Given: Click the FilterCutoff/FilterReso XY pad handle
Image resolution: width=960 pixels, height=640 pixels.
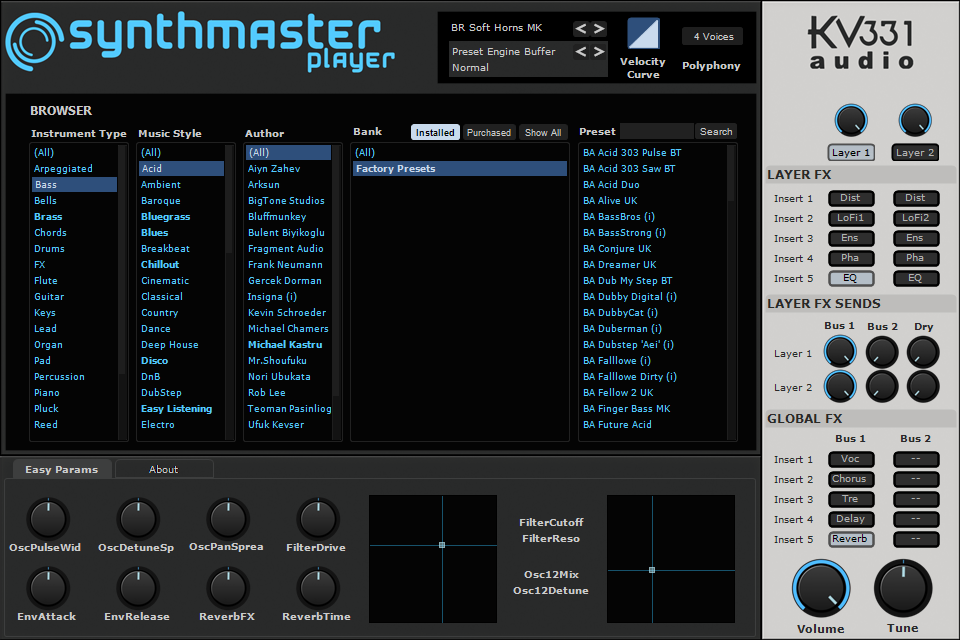Looking at the screenshot, I should [442, 545].
